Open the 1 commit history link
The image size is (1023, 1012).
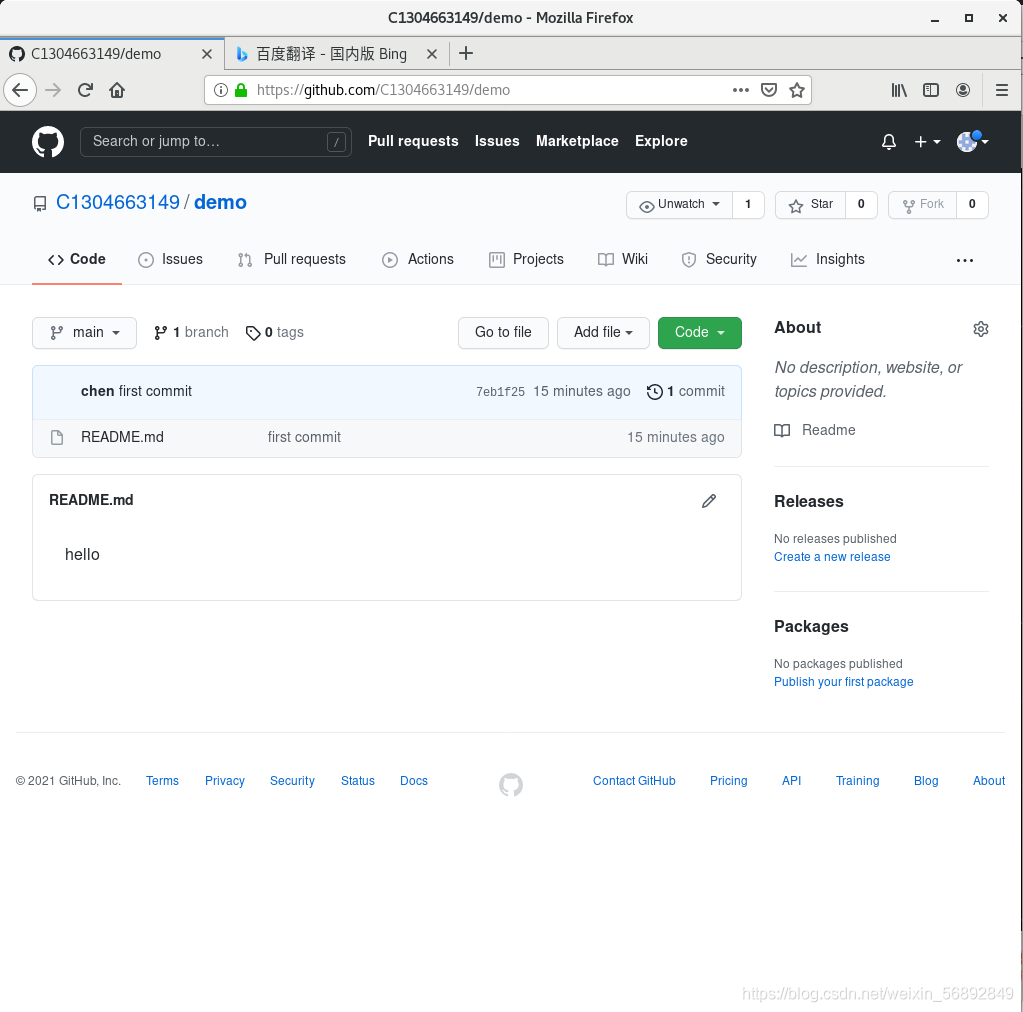pyautogui.click(x=685, y=391)
